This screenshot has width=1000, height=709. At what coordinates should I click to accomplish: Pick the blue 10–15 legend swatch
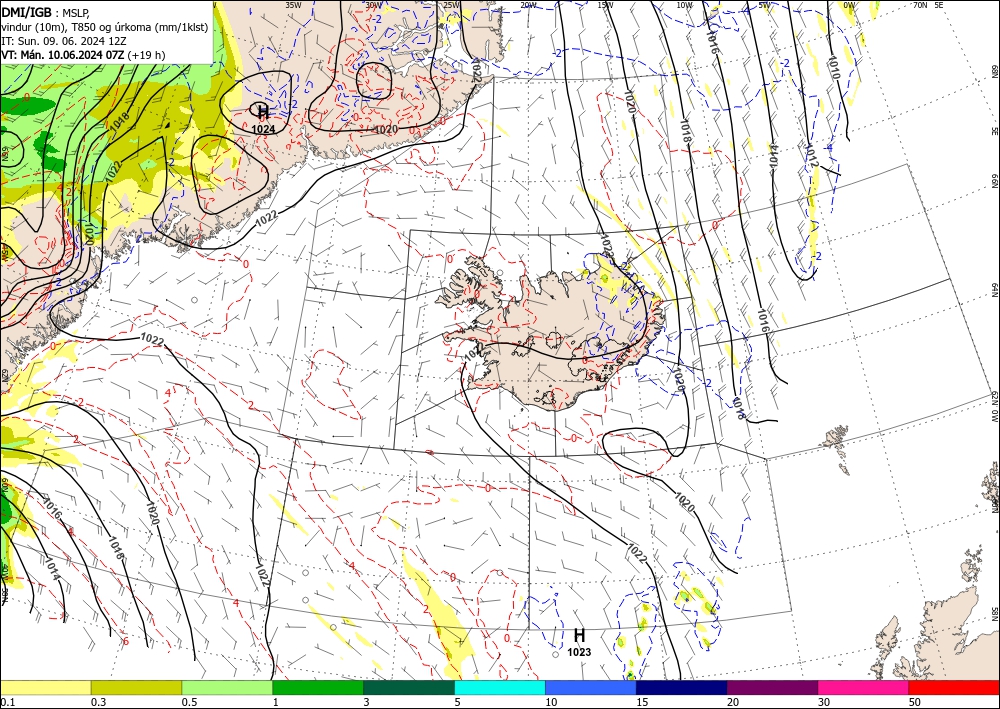coord(591,687)
